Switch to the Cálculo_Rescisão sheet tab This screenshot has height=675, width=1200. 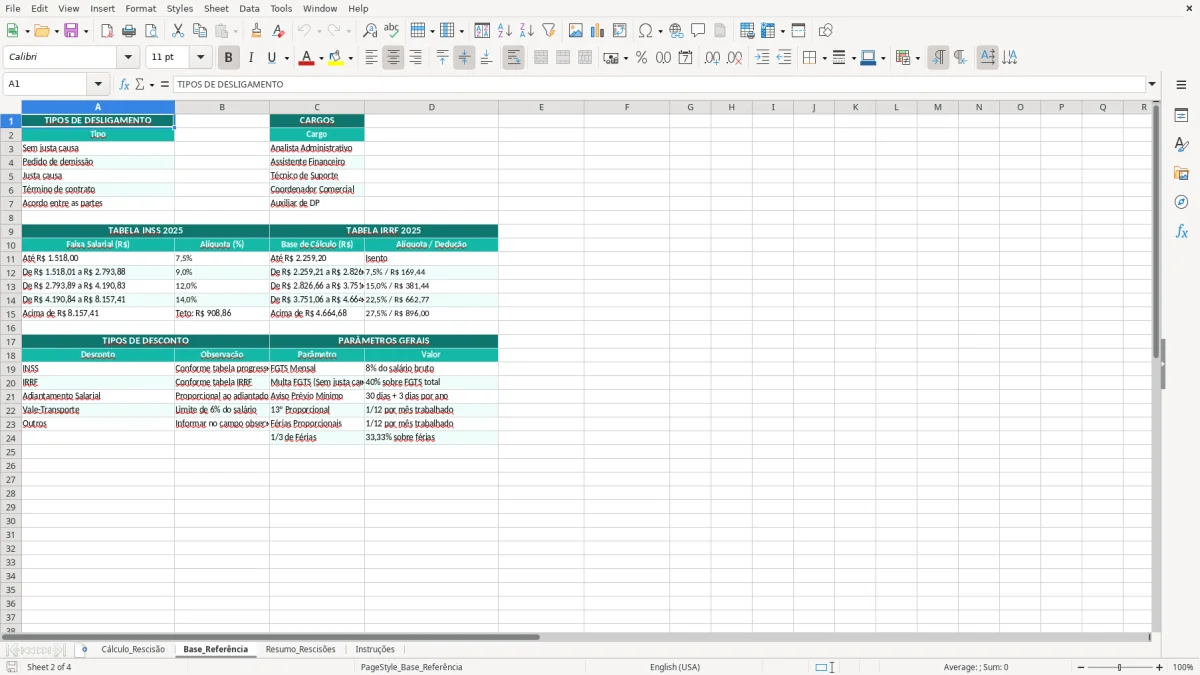[133, 650]
